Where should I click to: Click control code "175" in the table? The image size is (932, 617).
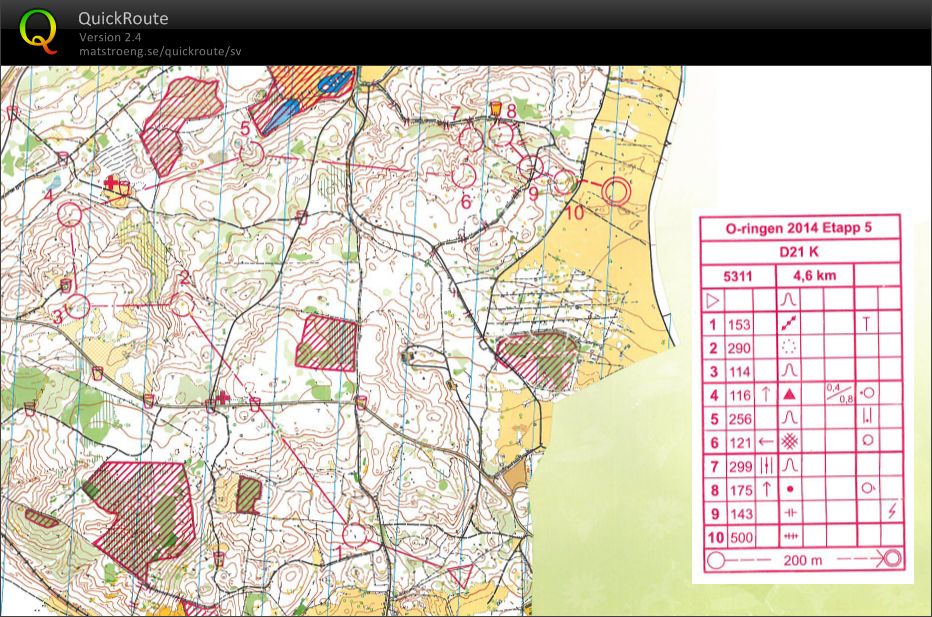[741, 490]
